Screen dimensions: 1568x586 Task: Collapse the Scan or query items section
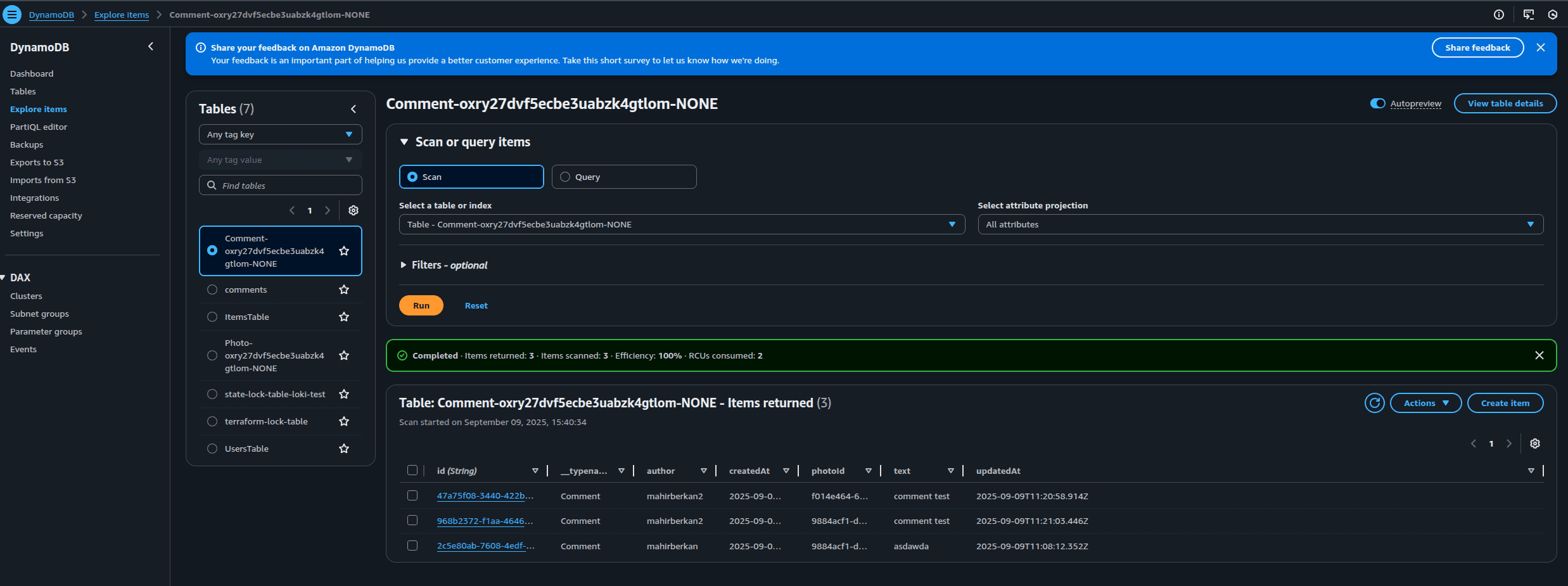(x=404, y=142)
